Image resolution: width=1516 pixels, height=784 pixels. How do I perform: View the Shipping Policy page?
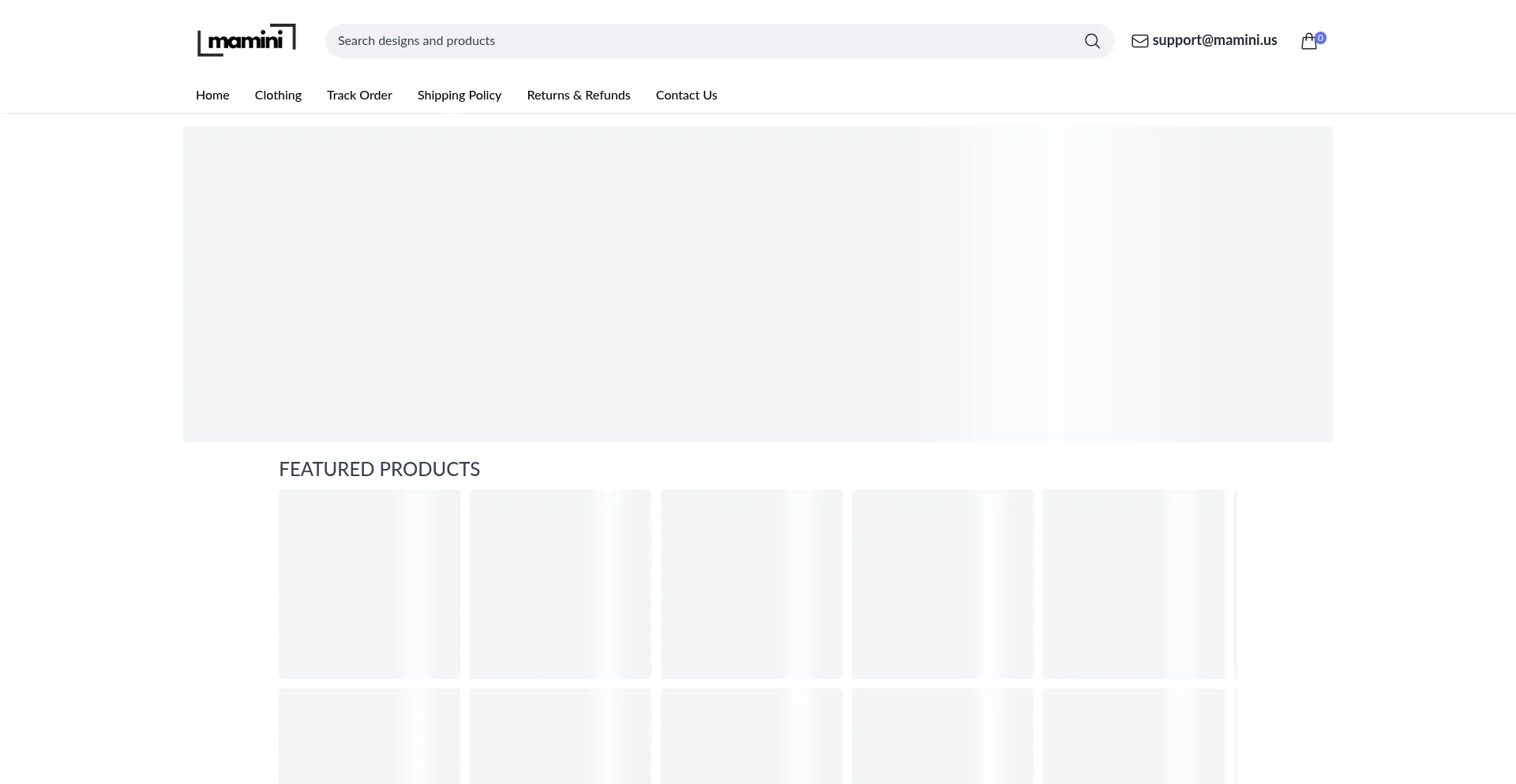460,95
